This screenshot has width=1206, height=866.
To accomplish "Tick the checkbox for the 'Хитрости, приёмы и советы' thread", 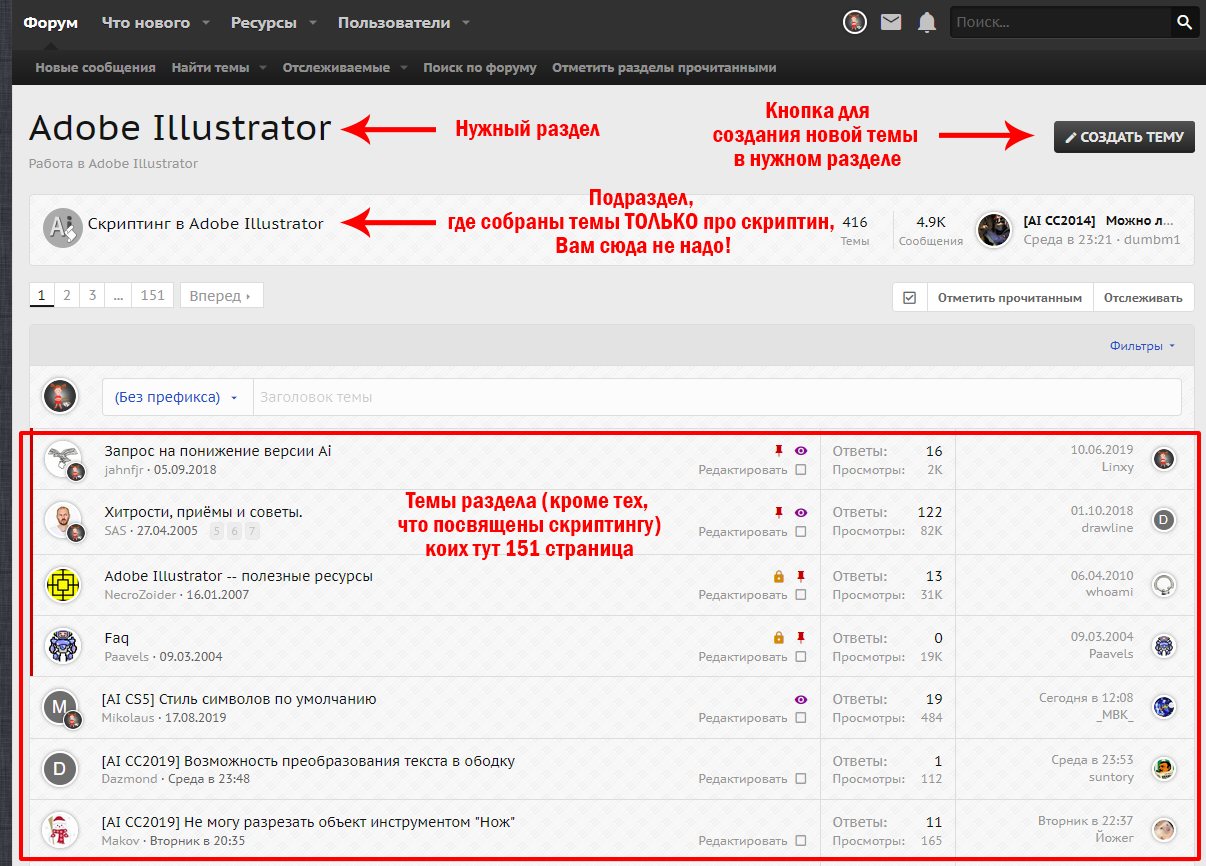I will 800,532.
